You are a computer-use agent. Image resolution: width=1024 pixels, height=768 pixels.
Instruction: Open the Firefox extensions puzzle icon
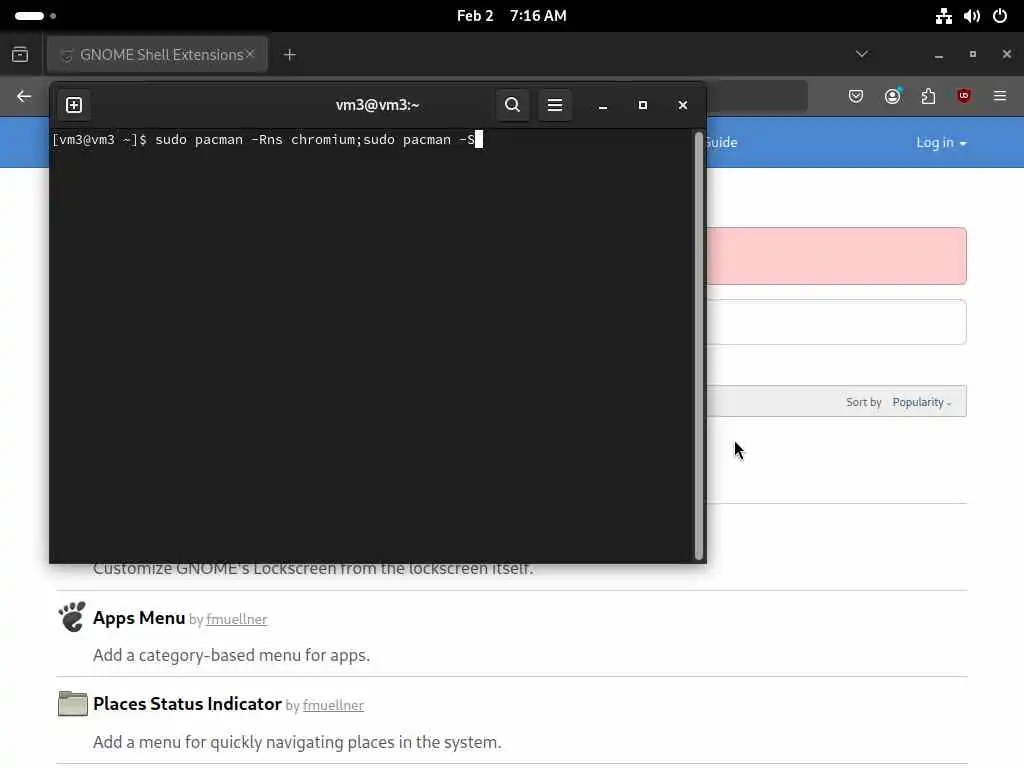click(928, 97)
